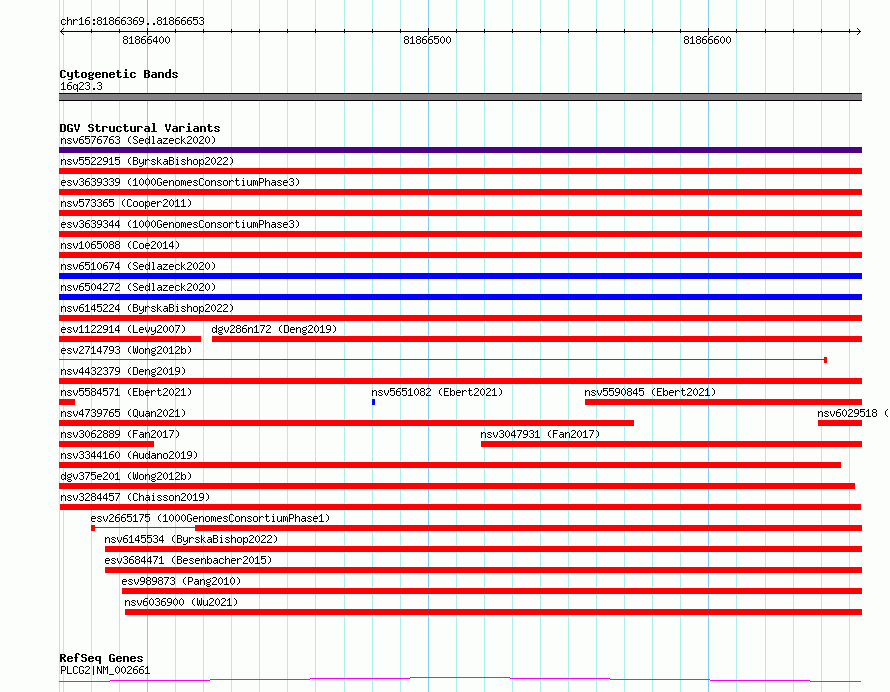Click ruler position 81866400
This screenshot has width=890, height=692.
click(x=146, y=40)
